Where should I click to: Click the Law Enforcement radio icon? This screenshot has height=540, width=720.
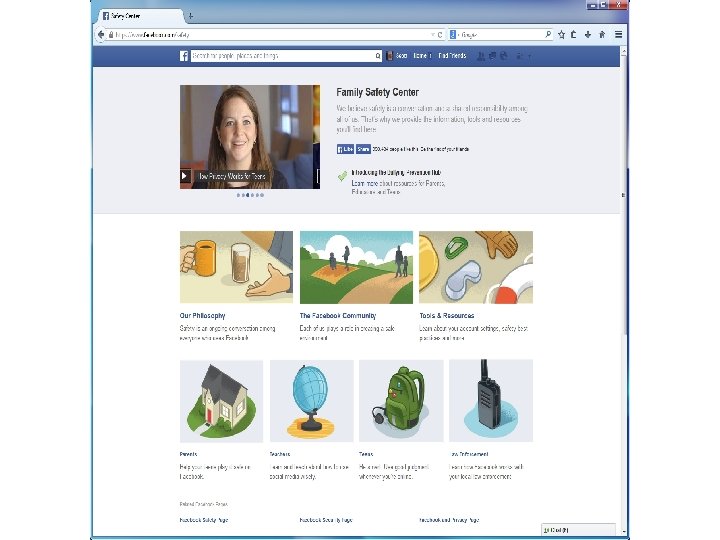tap(491, 401)
